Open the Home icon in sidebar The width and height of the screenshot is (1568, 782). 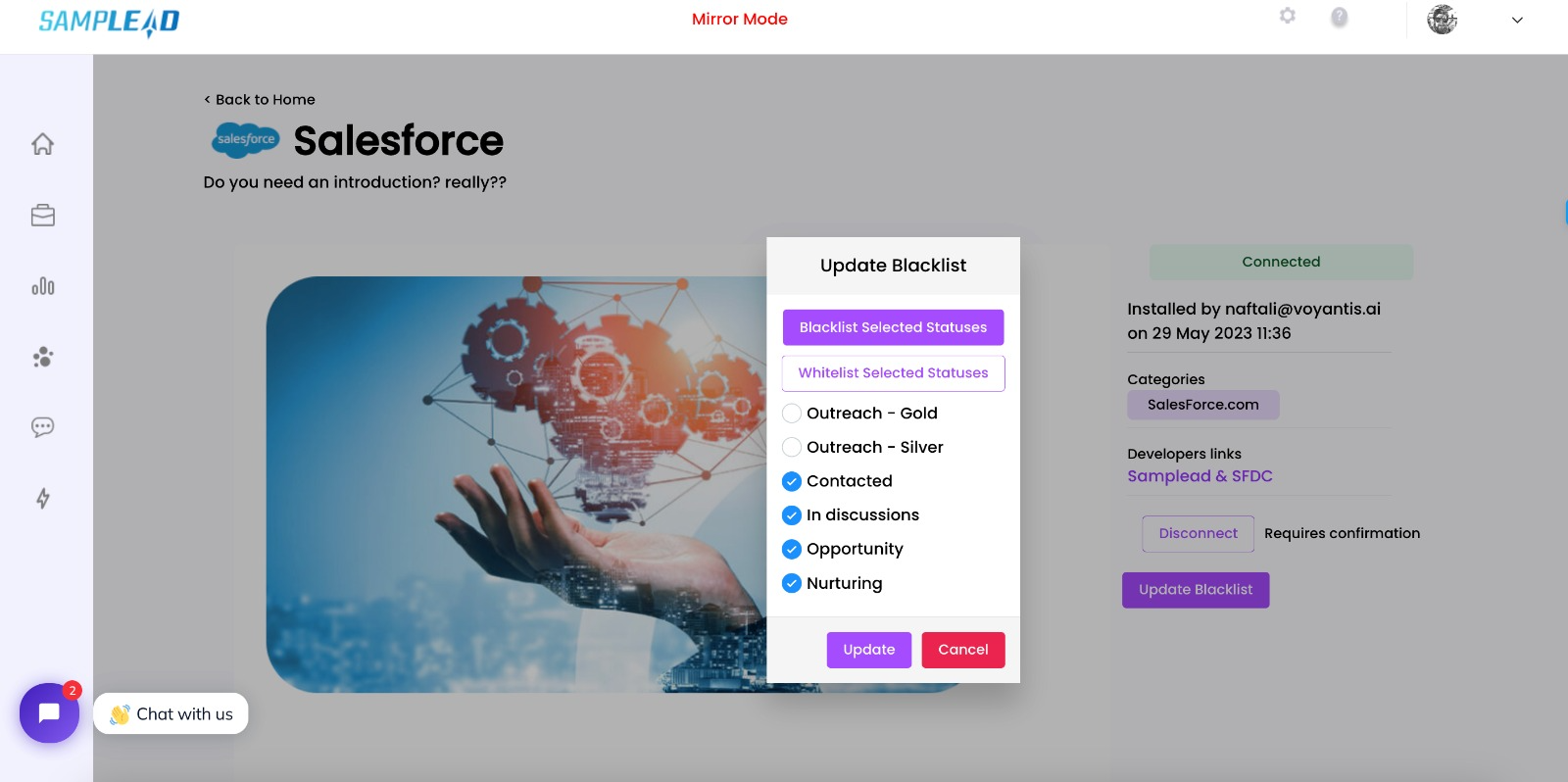(42, 144)
